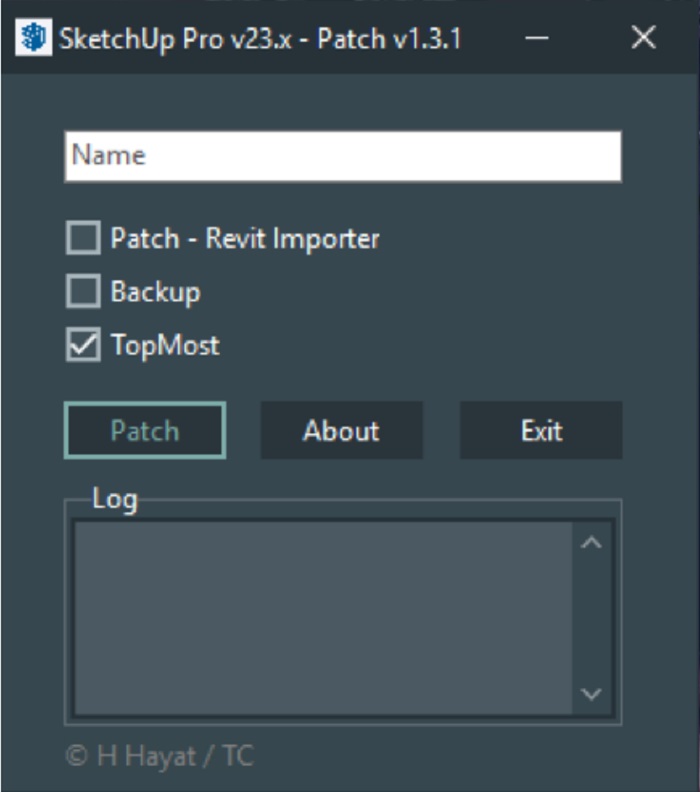Click the Log group box heading
This screenshot has height=792, width=700.
pyautogui.click(x=114, y=498)
